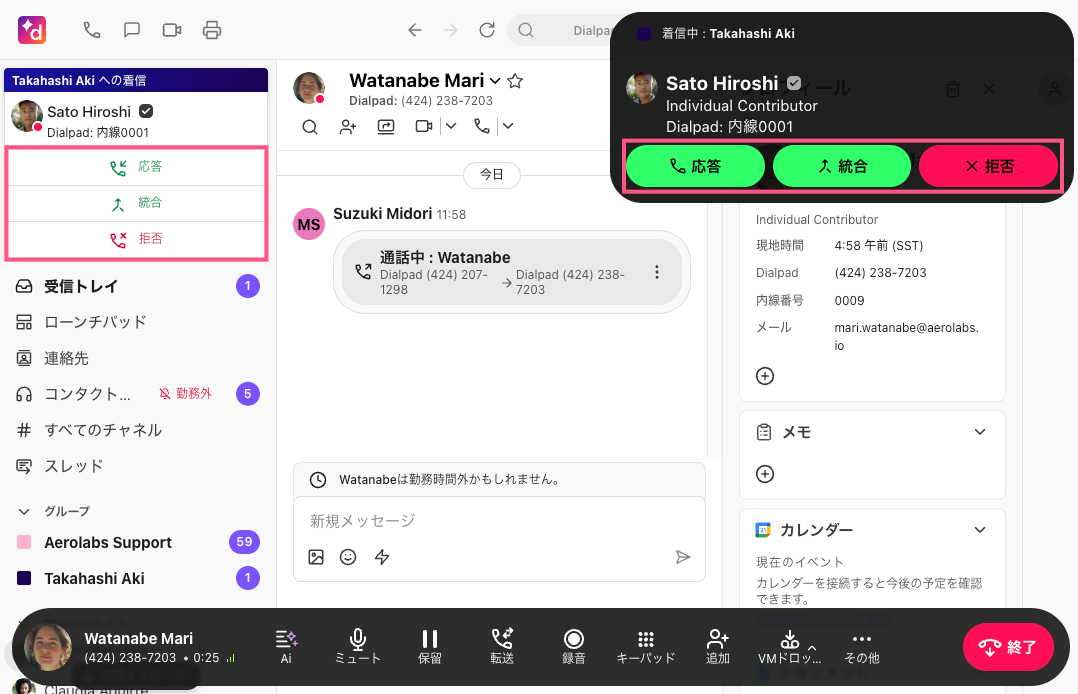This screenshot has width=1078, height=694.
Task: Click 新規メッセージ input field
Action: (x=499, y=521)
